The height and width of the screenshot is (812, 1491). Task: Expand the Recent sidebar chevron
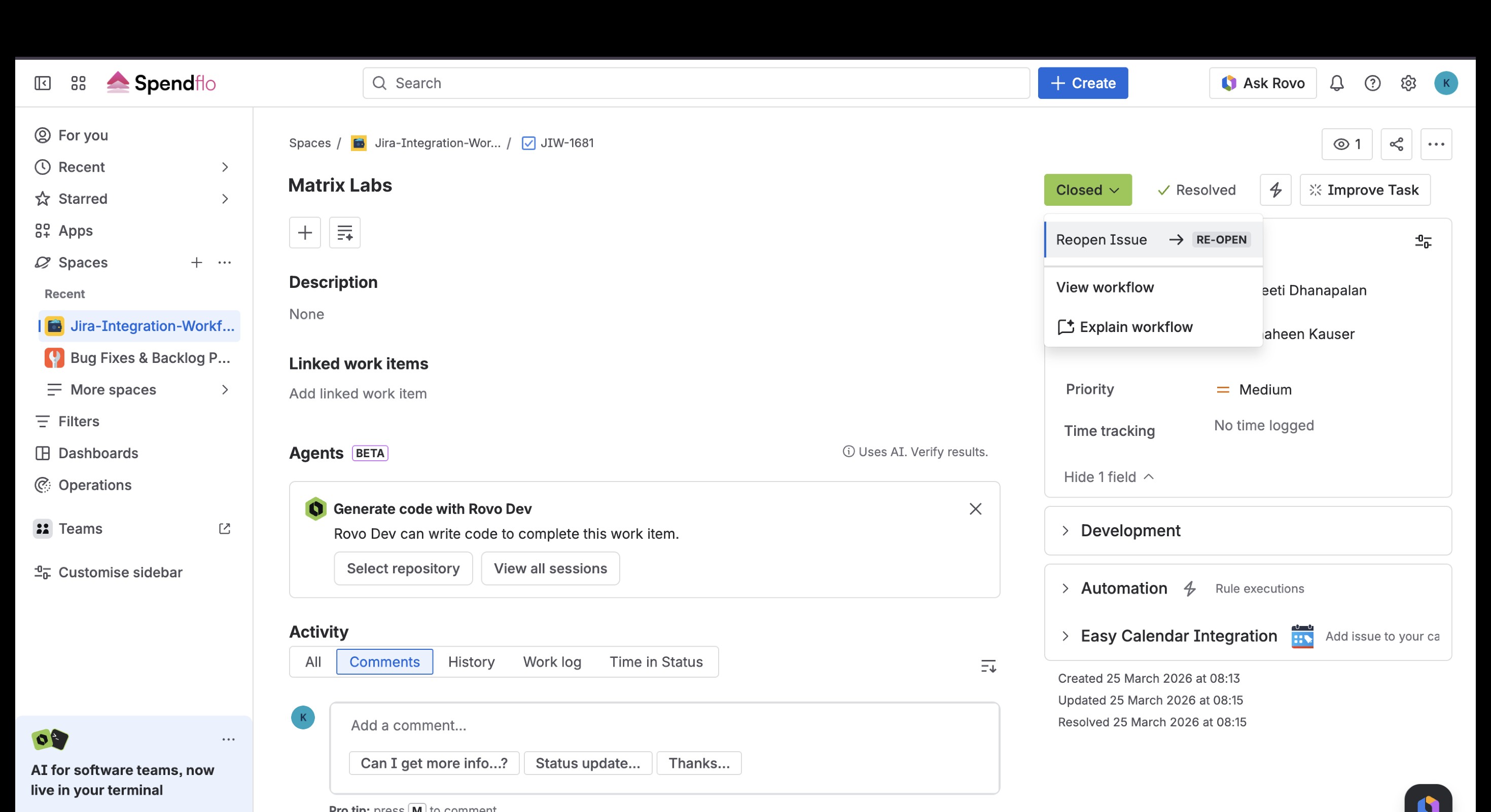pyautogui.click(x=225, y=167)
